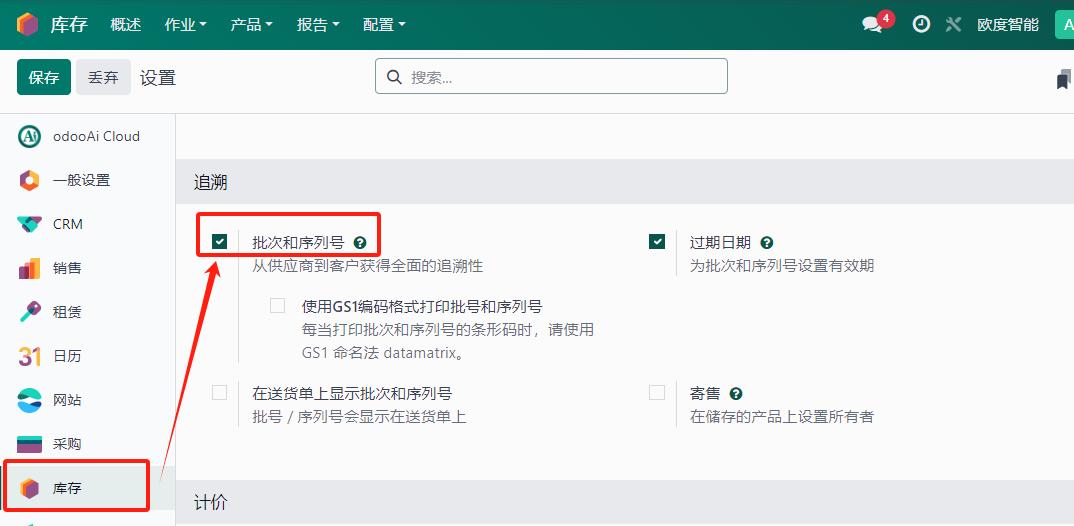Viewport: 1074px width, 526px height.
Task: Click the 日历 31 icon
Action: [29, 355]
